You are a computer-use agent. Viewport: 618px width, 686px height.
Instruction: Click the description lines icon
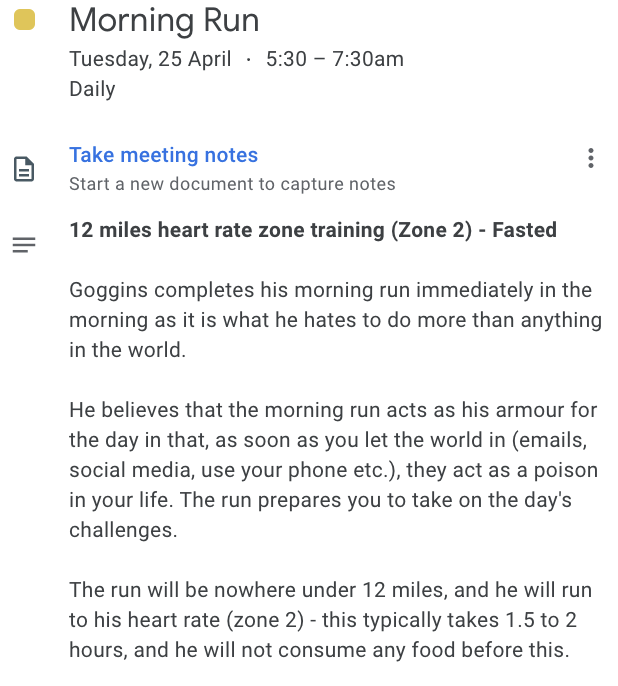pos(24,245)
